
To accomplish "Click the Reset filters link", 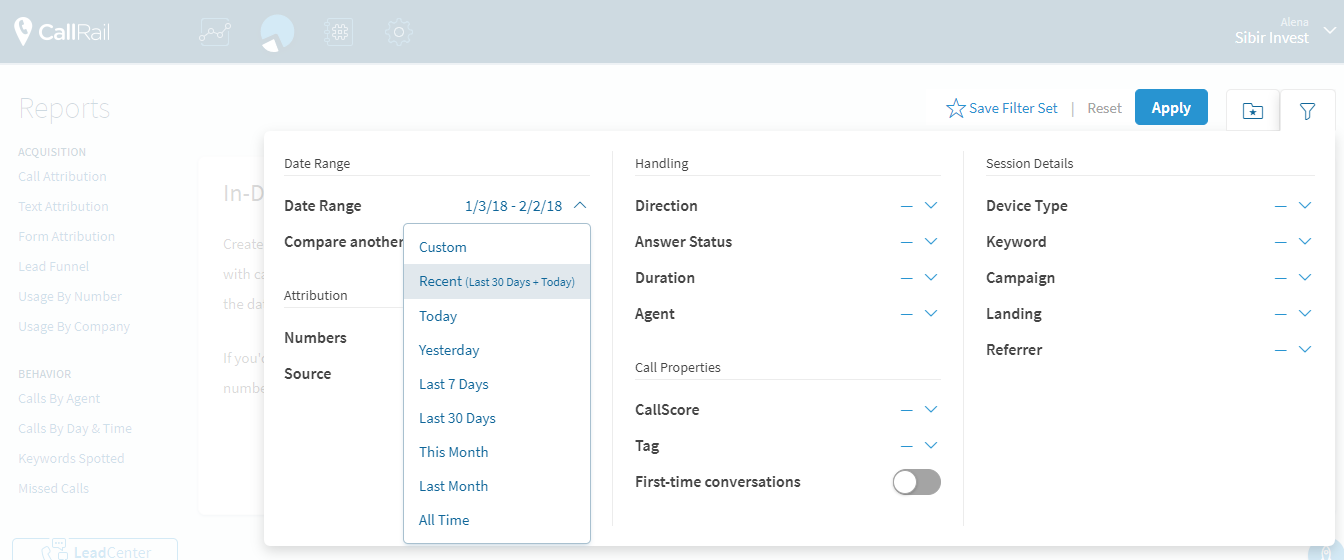I will point(1104,108).
